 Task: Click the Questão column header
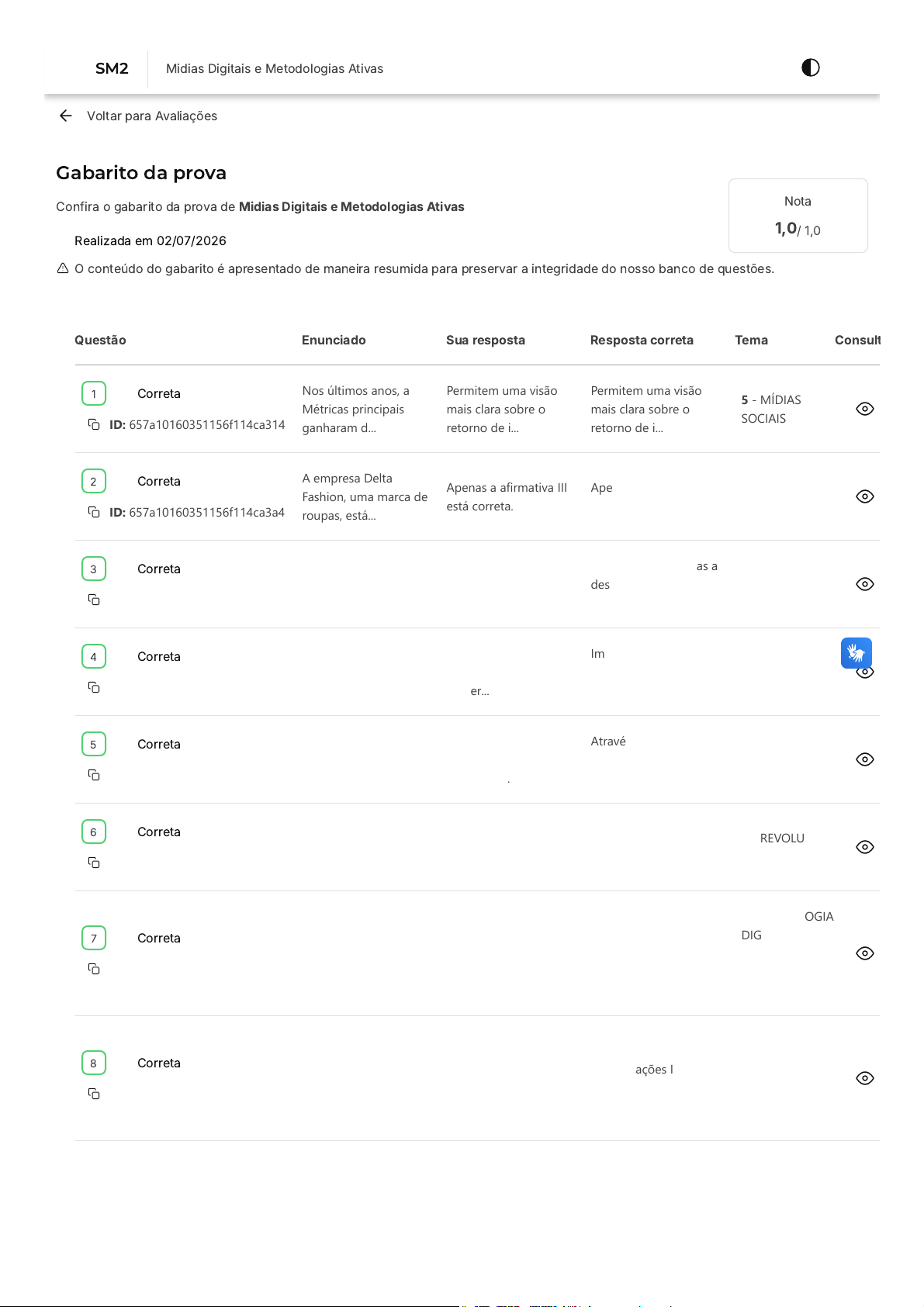click(x=100, y=340)
